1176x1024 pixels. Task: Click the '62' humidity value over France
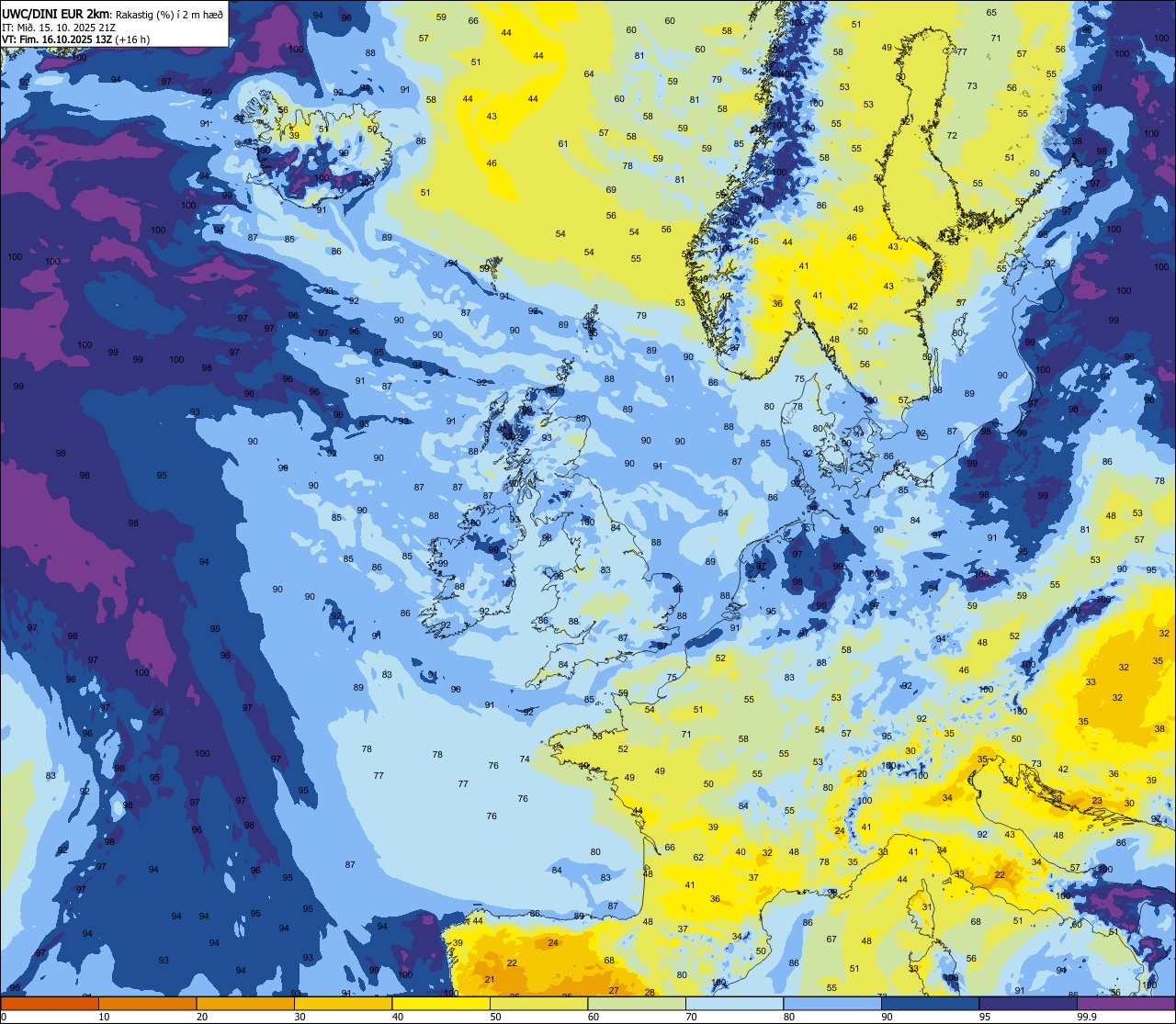pos(698,858)
